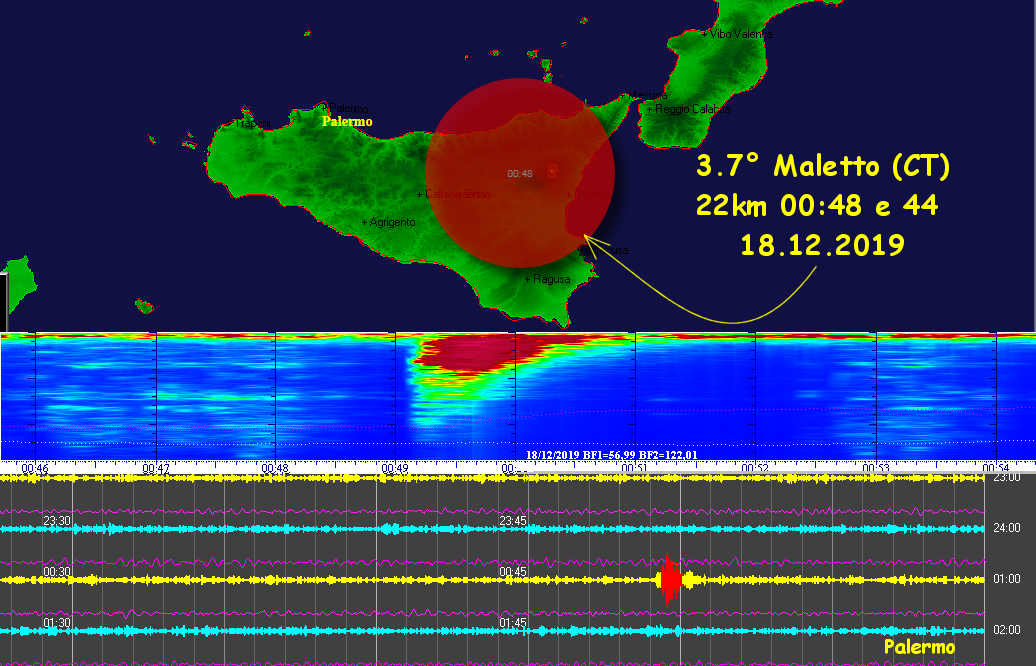The width and height of the screenshot is (1036, 666).
Task: Select the 00:49 spectrogram time tick
Action: tap(395, 467)
